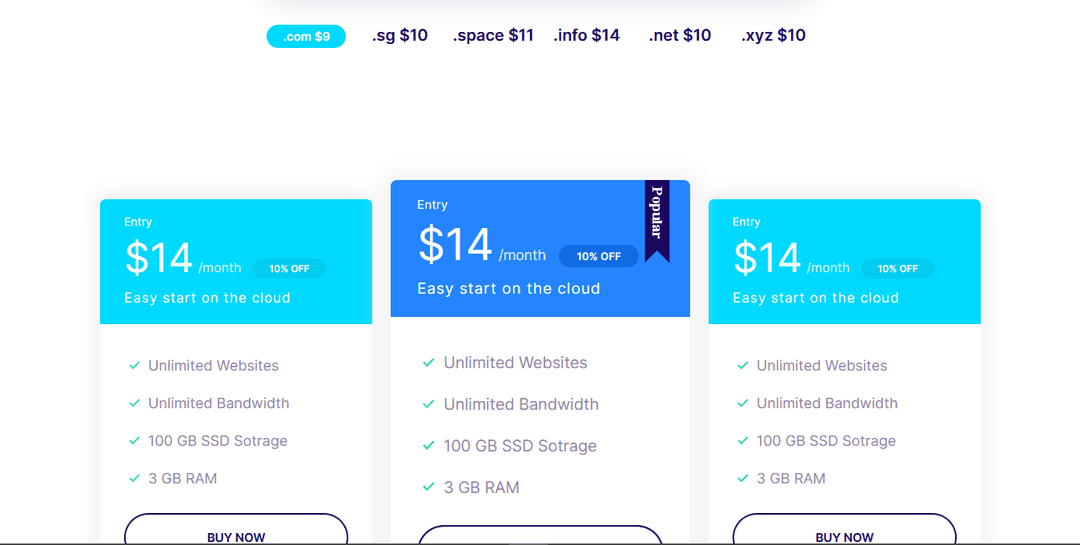Click checkmark beside Unlimited Websites in middle card
The width and height of the screenshot is (1080, 545).
point(428,362)
